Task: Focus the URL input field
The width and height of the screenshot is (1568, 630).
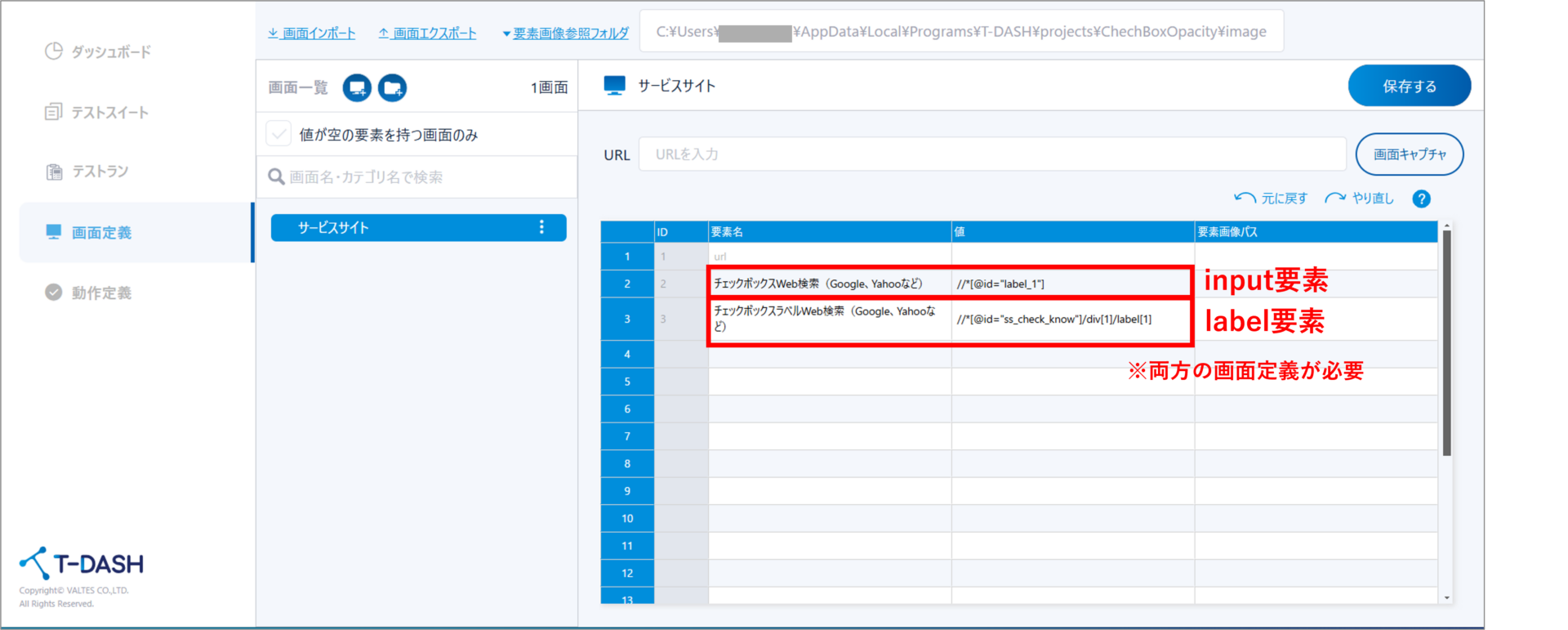Action: pos(991,154)
